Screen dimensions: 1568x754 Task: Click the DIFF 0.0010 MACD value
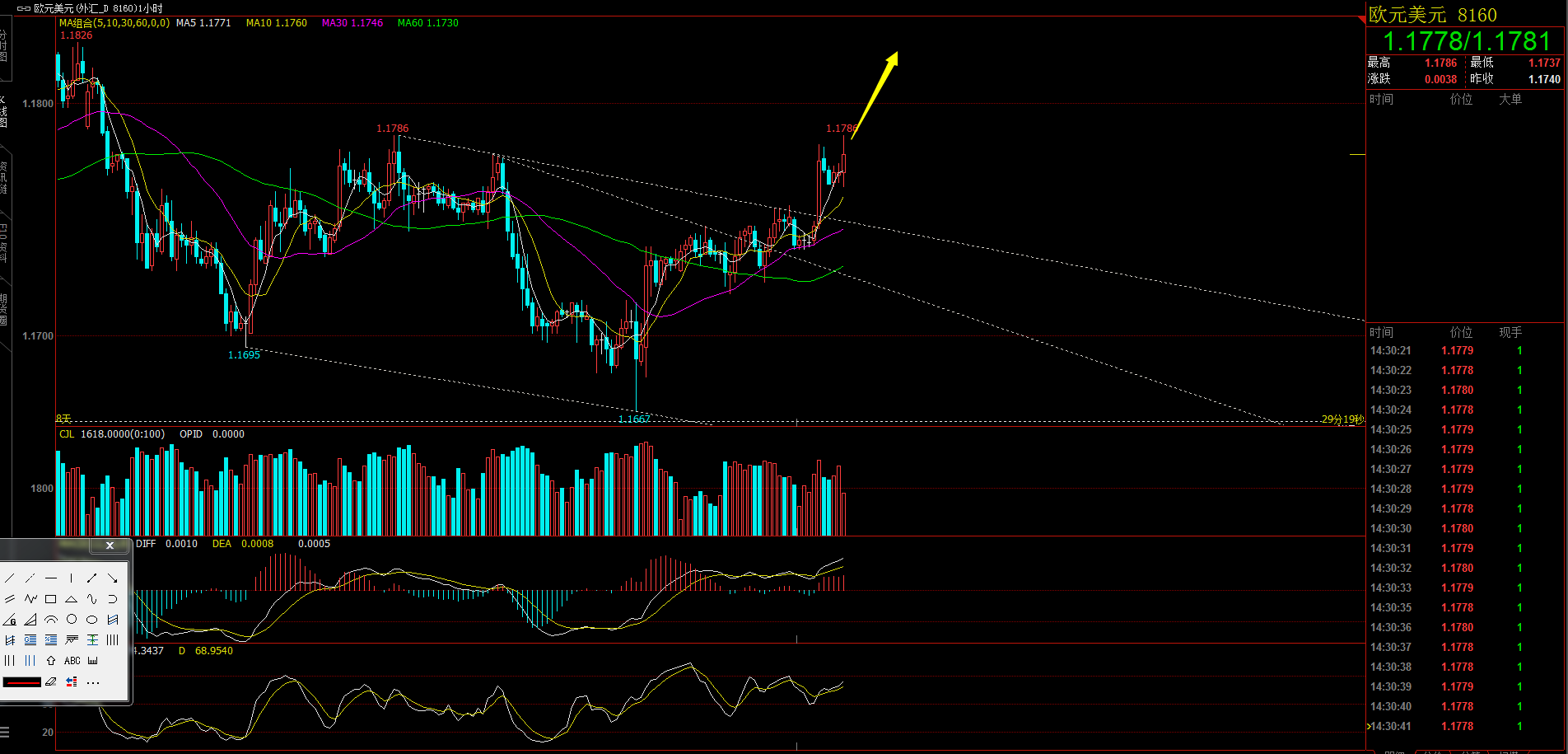(166, 544)
